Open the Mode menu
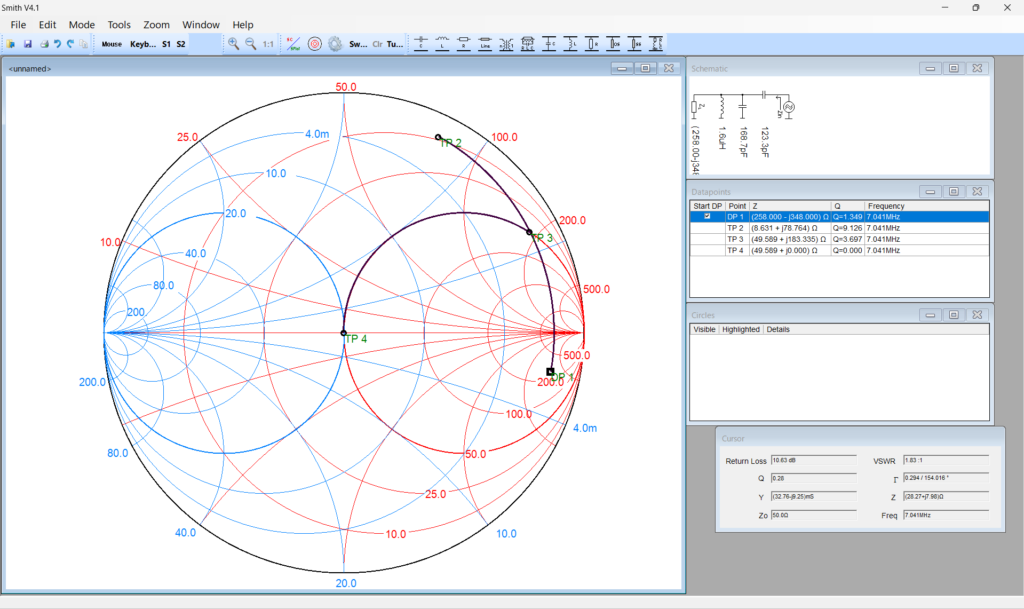Viewport: 1024px width, 609px height. pyautogui.click(x=82, y=24)
